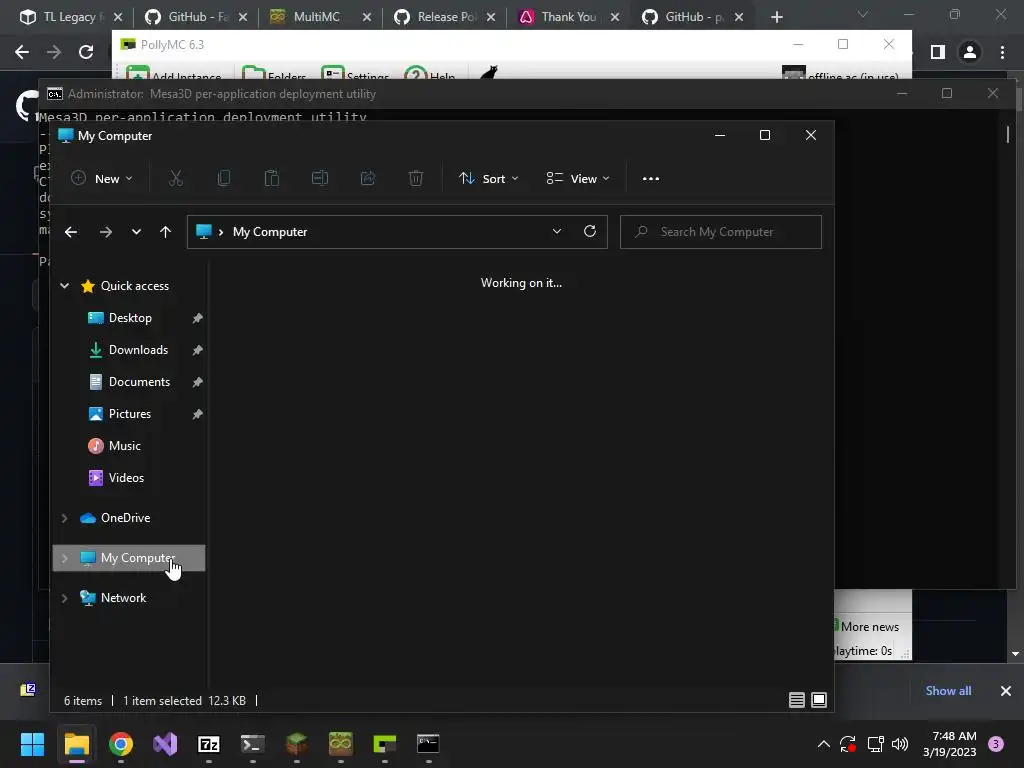Collapse the Quick access tree

(65, 285)
